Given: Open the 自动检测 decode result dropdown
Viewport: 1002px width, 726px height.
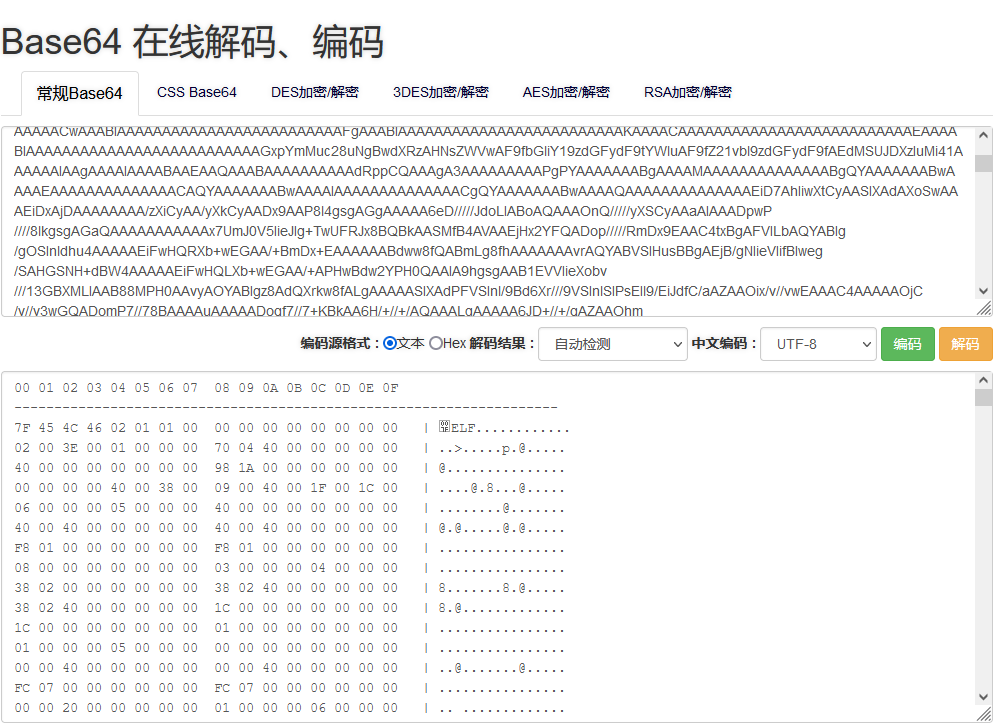Looking at the screenshot, I should (x=613, y=344).
